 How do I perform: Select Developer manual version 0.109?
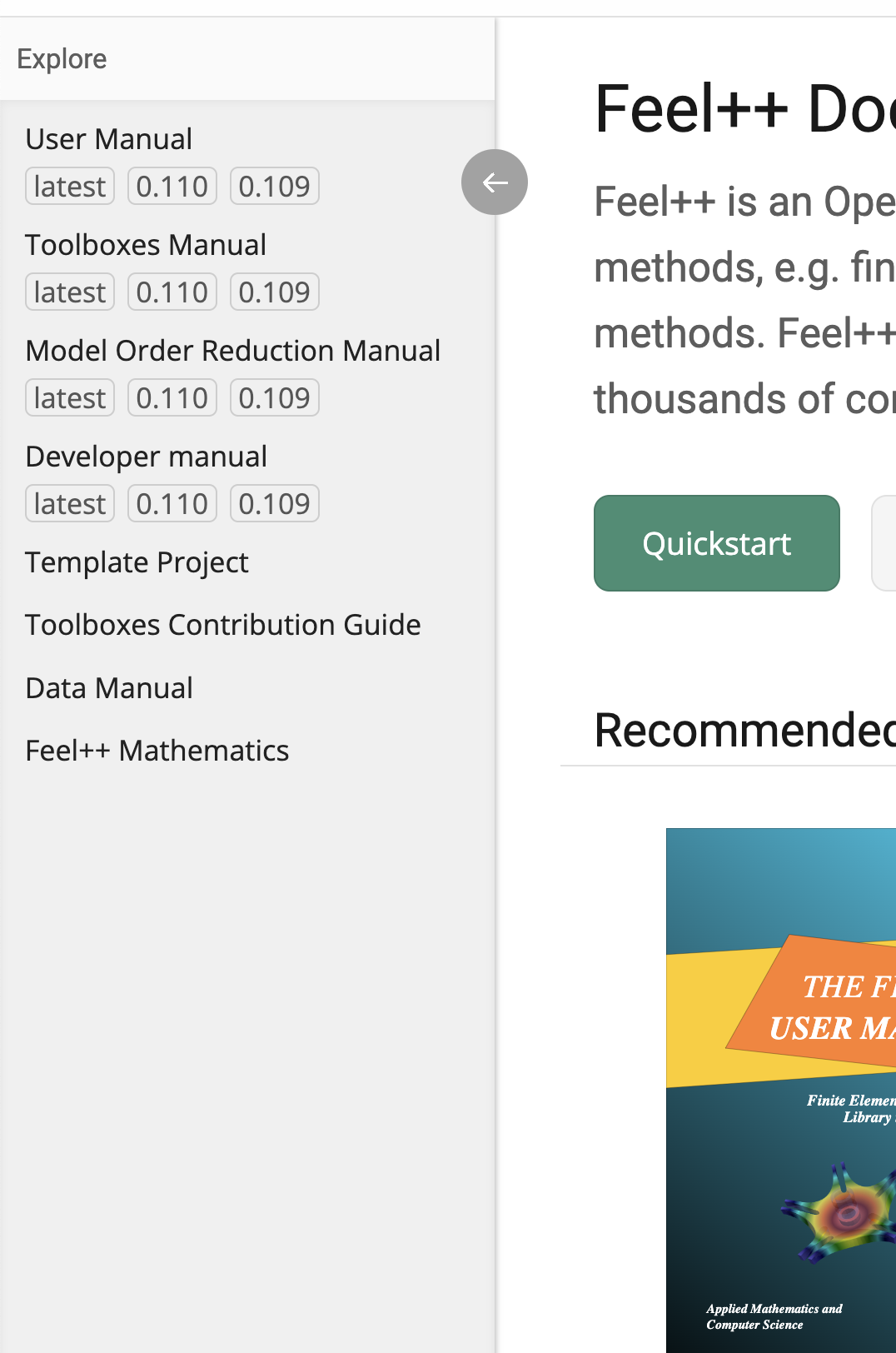(275, 503)
